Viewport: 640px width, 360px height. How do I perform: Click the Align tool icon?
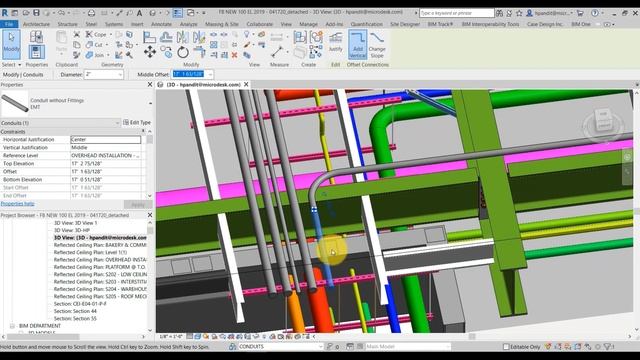149,37
